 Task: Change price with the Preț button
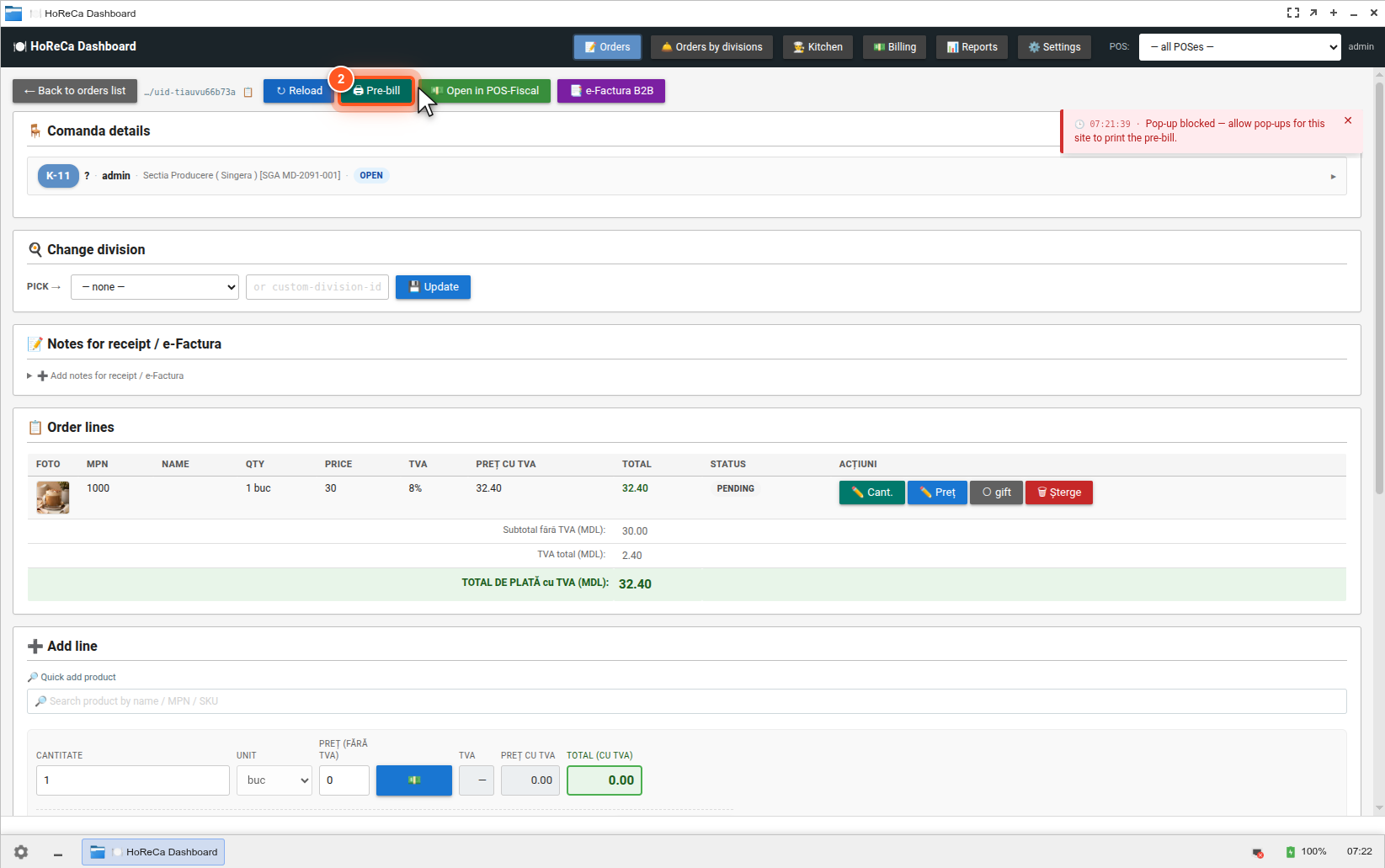pos(937,493)
